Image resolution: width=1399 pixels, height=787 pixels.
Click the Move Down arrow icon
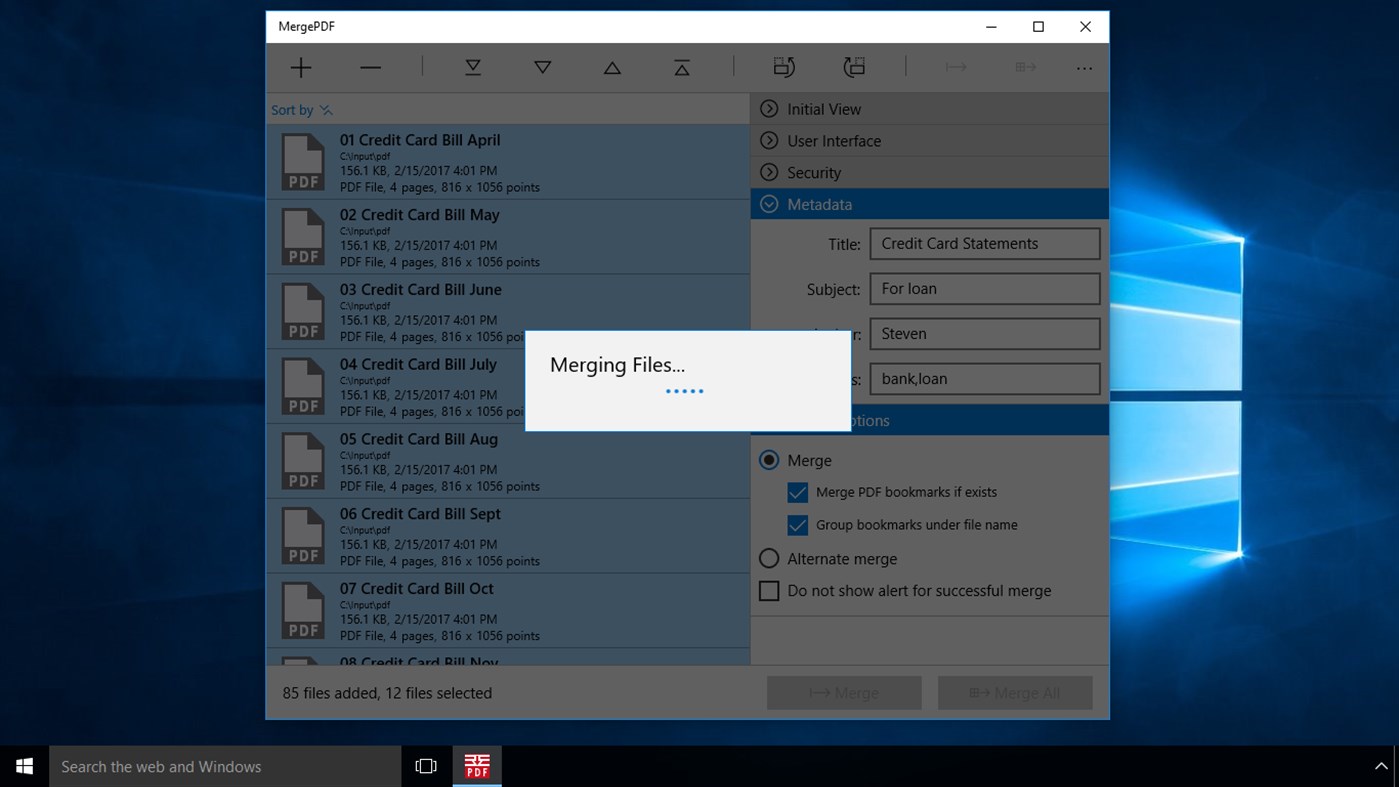(542, 67)
